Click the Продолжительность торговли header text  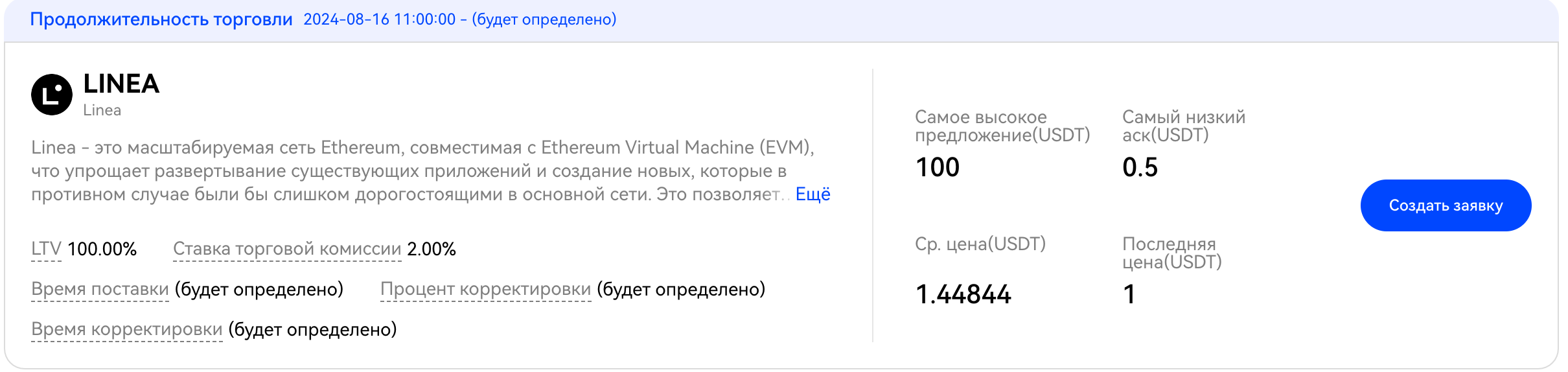tap(161, 19)
